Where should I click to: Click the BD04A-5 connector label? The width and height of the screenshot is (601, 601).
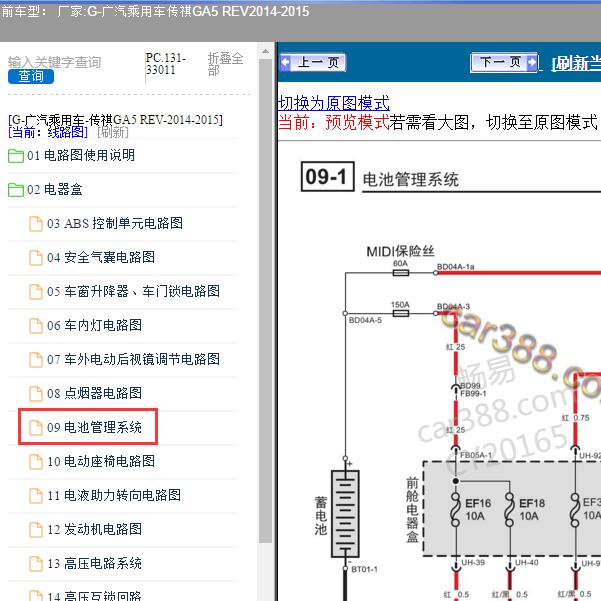pos(365,320)
